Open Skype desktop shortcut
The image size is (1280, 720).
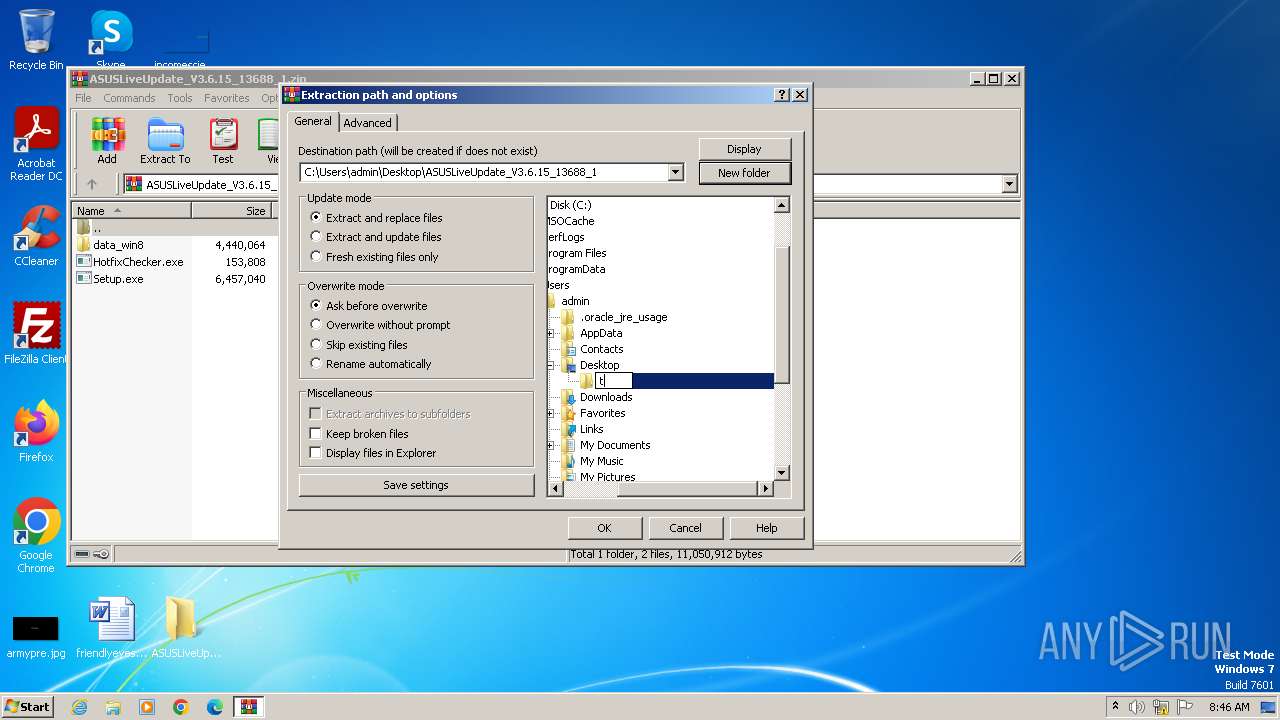pyautogui.click(x=111, y=40)
